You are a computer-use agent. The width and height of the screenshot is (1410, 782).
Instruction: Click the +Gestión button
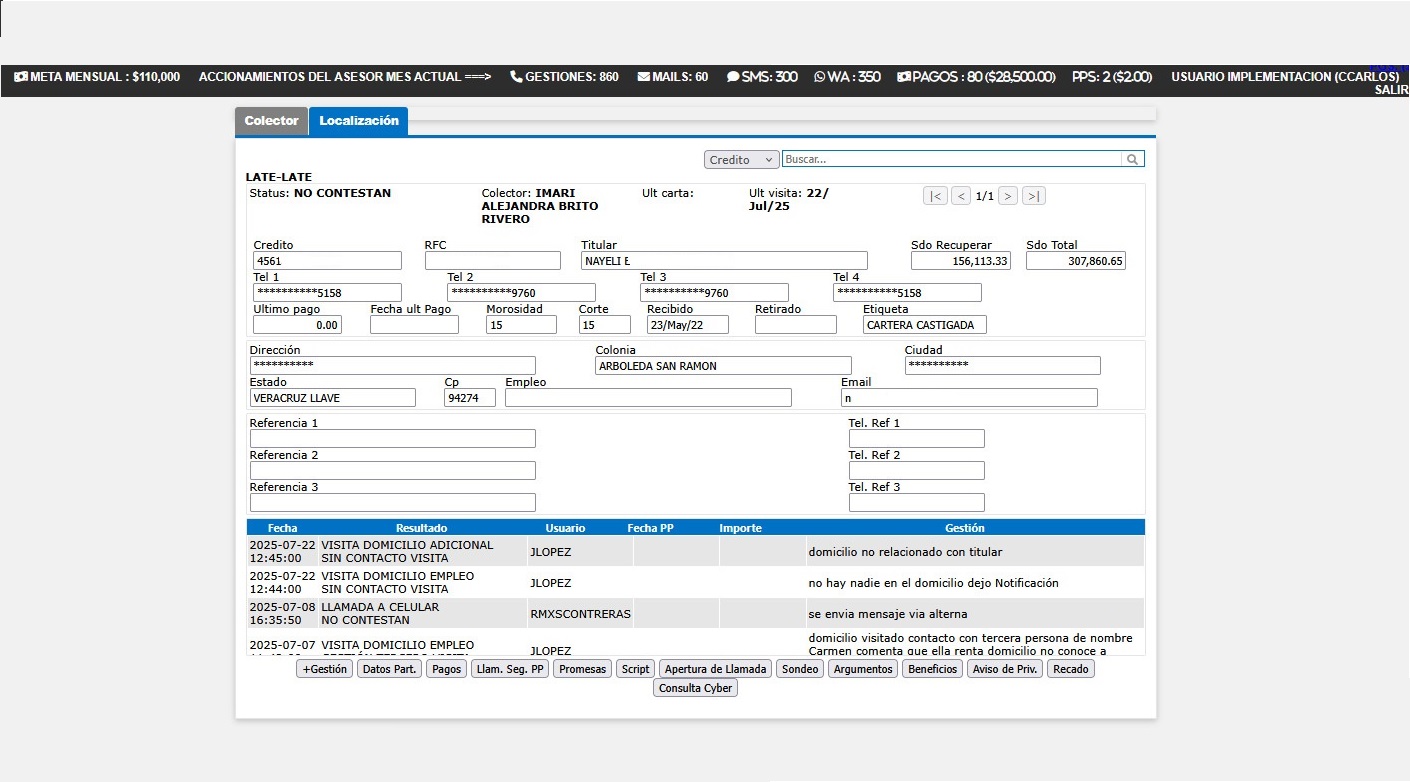325,669
